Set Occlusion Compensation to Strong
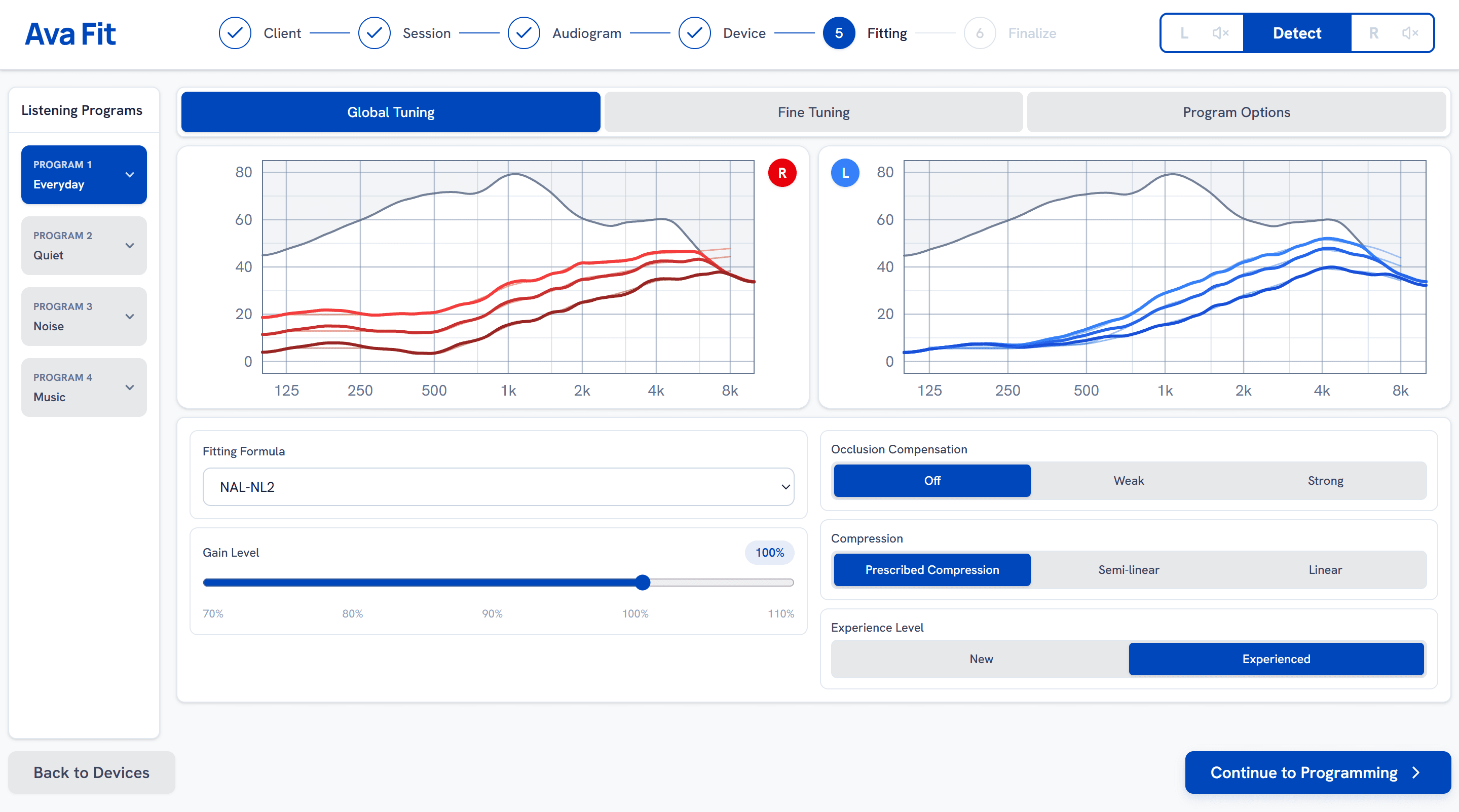This screenshot has width=1459, height=812. click(1325, 481)
